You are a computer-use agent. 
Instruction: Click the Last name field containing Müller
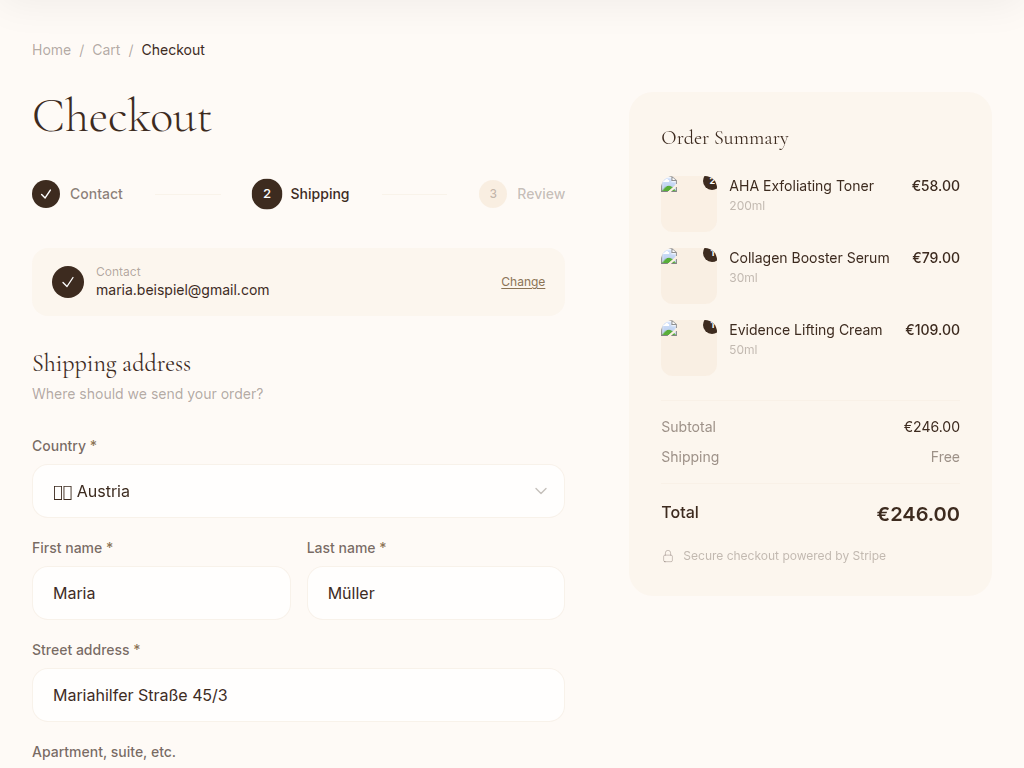tap(435, 593)
